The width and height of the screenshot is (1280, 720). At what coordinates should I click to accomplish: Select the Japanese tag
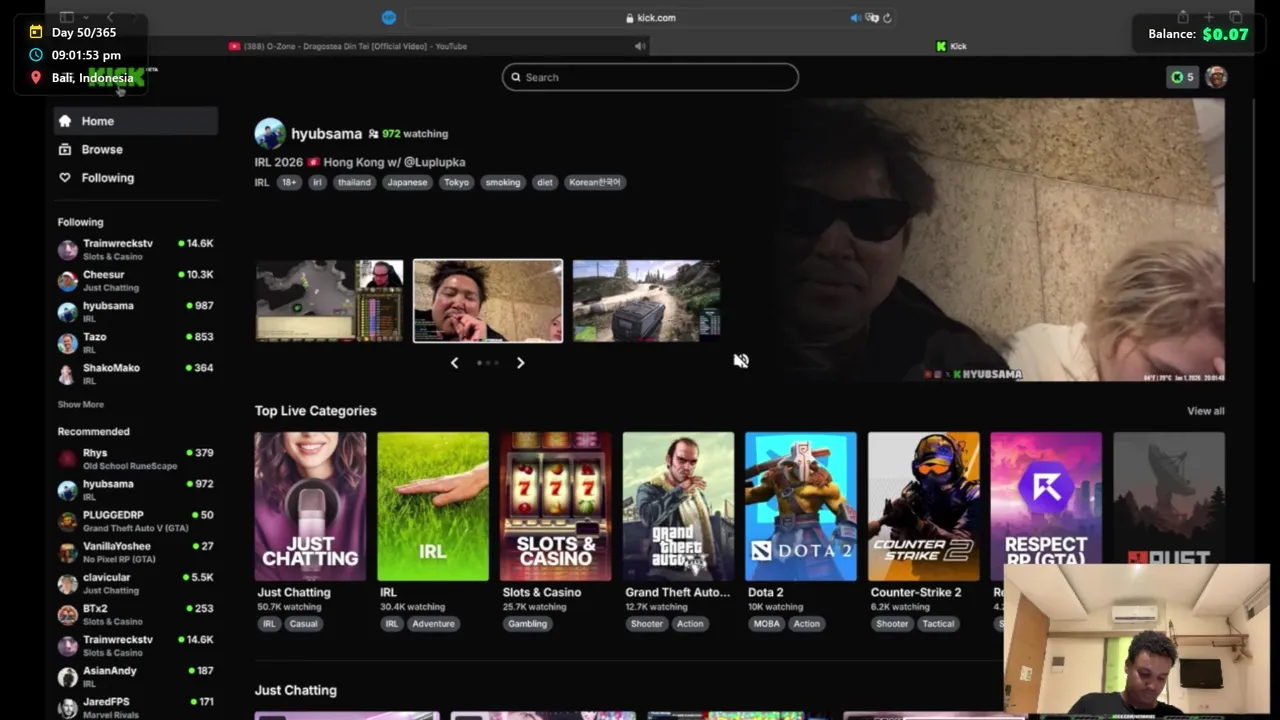(x=407, y=182)
